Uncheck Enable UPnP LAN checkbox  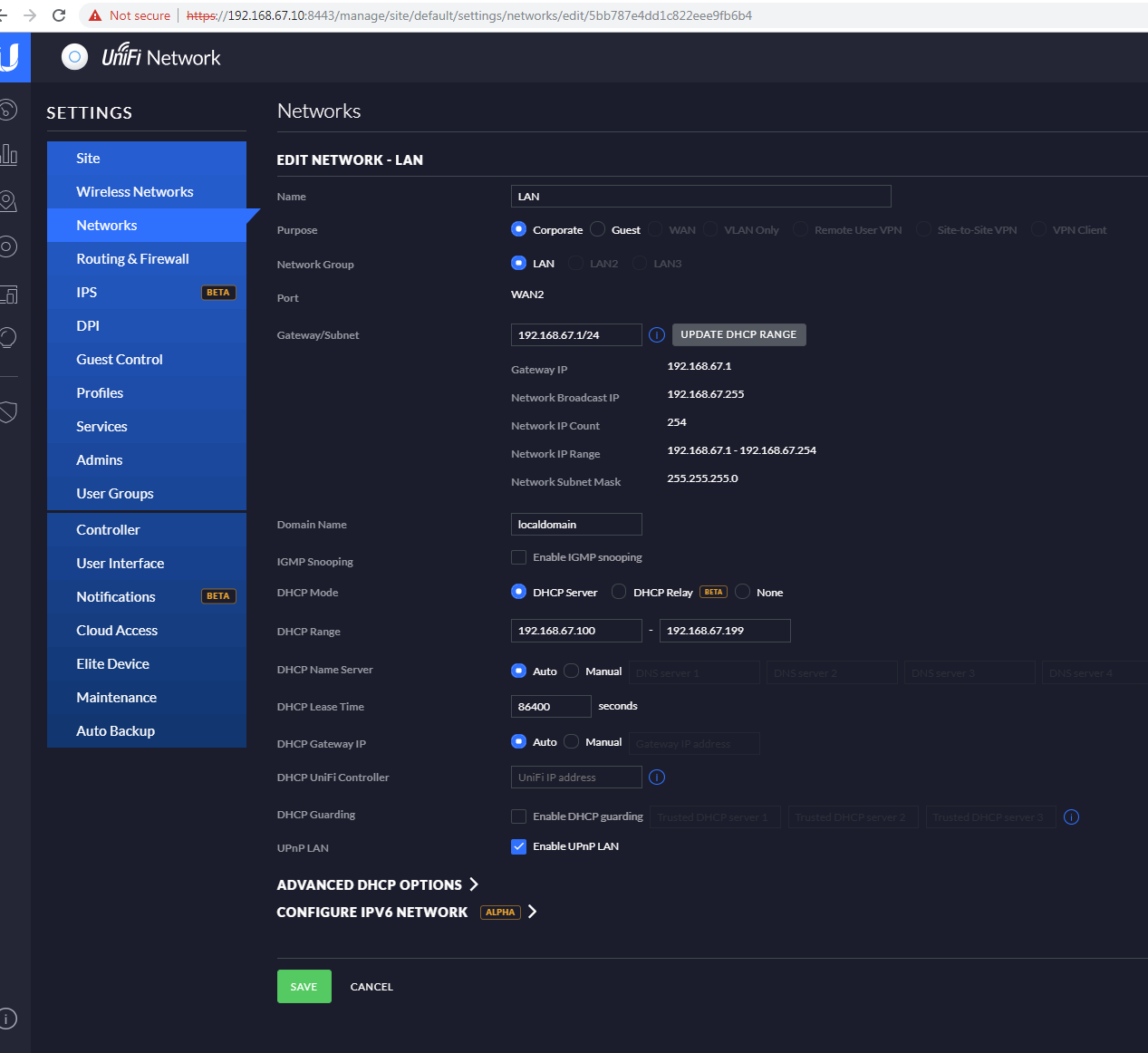pos(519,846)
